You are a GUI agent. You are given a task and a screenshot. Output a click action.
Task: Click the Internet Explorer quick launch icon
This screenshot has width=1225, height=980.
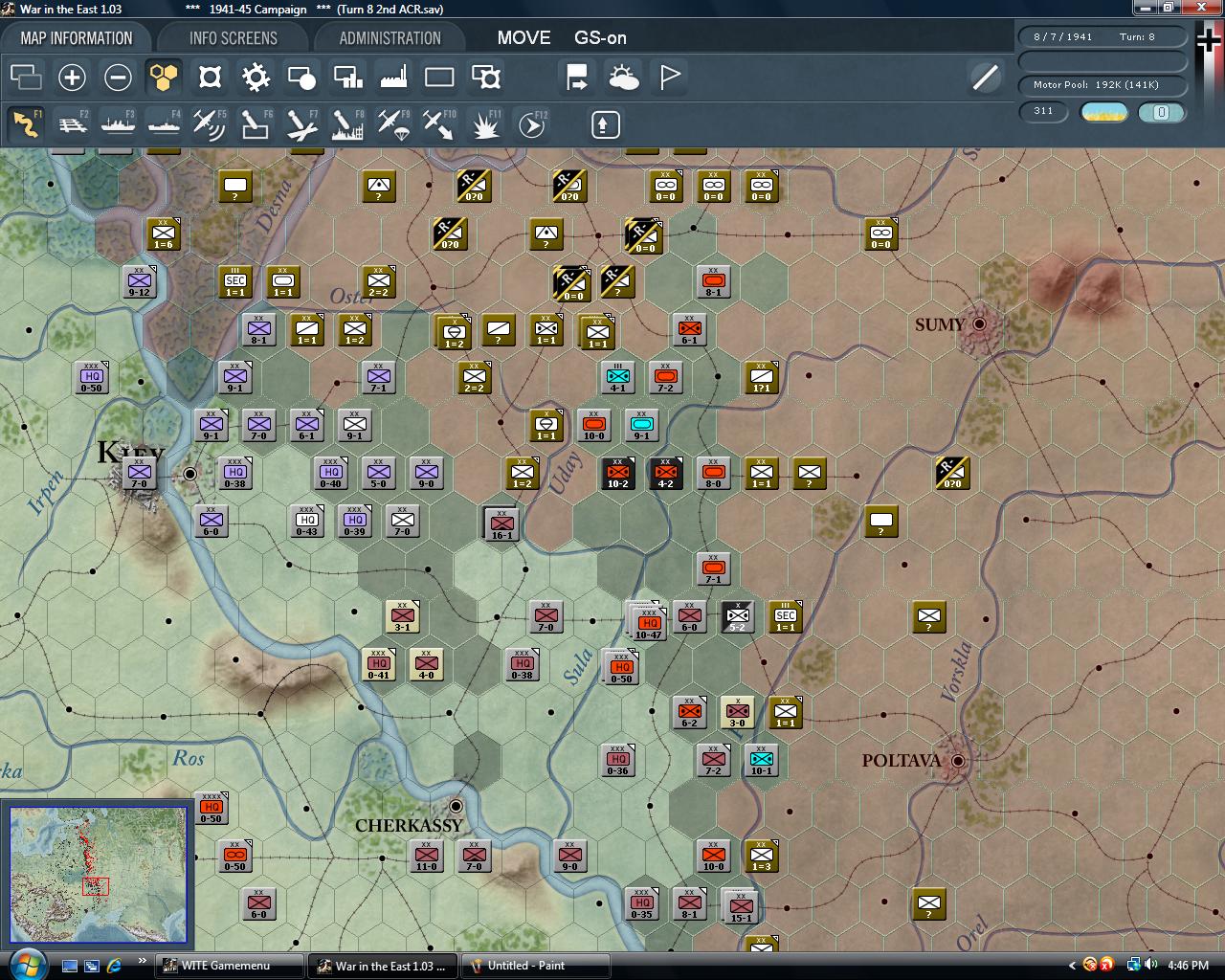point(114,966)
